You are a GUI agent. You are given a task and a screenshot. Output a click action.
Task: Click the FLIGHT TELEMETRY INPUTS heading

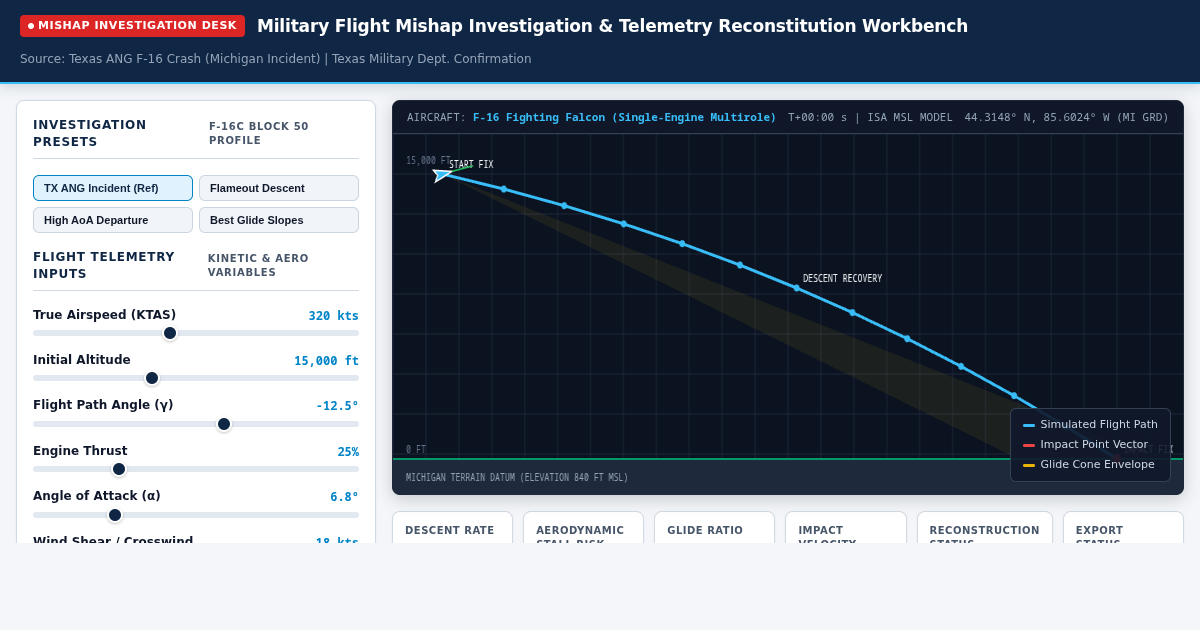[x=104, y=265]
